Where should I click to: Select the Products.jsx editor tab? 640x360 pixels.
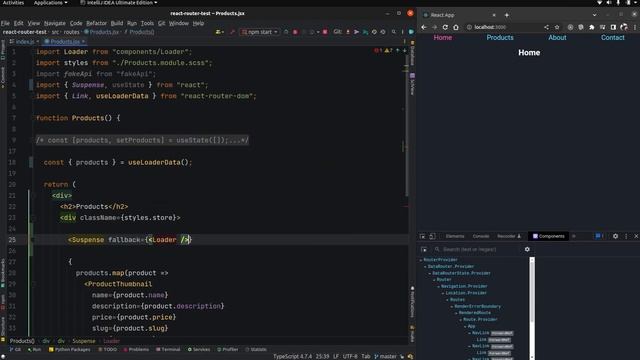click(x=64, y=42)
